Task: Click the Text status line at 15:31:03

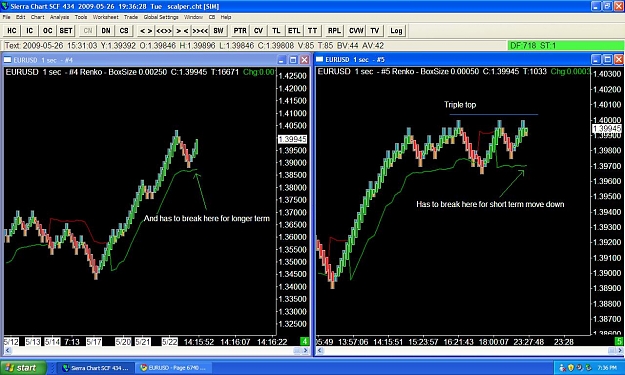Action: [194, 45]
